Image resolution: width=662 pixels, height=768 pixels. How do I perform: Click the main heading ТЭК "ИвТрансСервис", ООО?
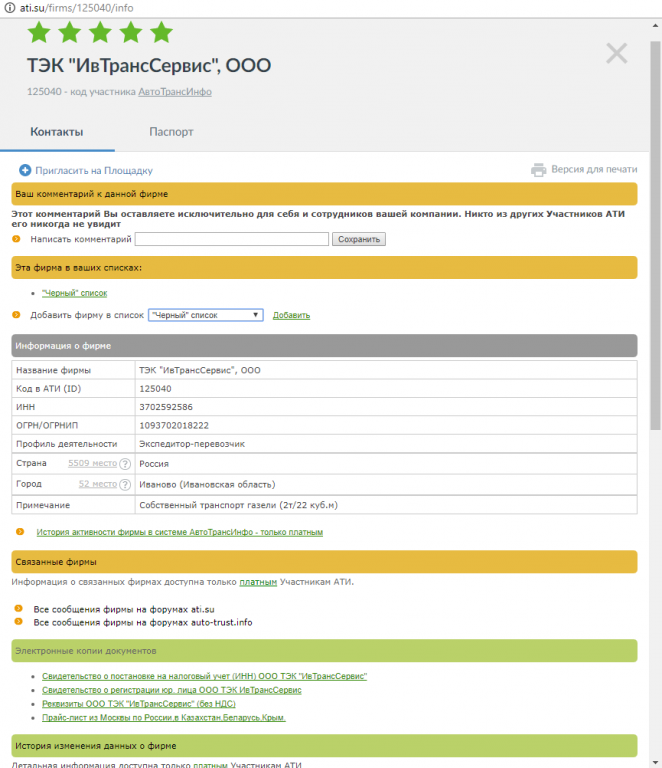point(149,66)
